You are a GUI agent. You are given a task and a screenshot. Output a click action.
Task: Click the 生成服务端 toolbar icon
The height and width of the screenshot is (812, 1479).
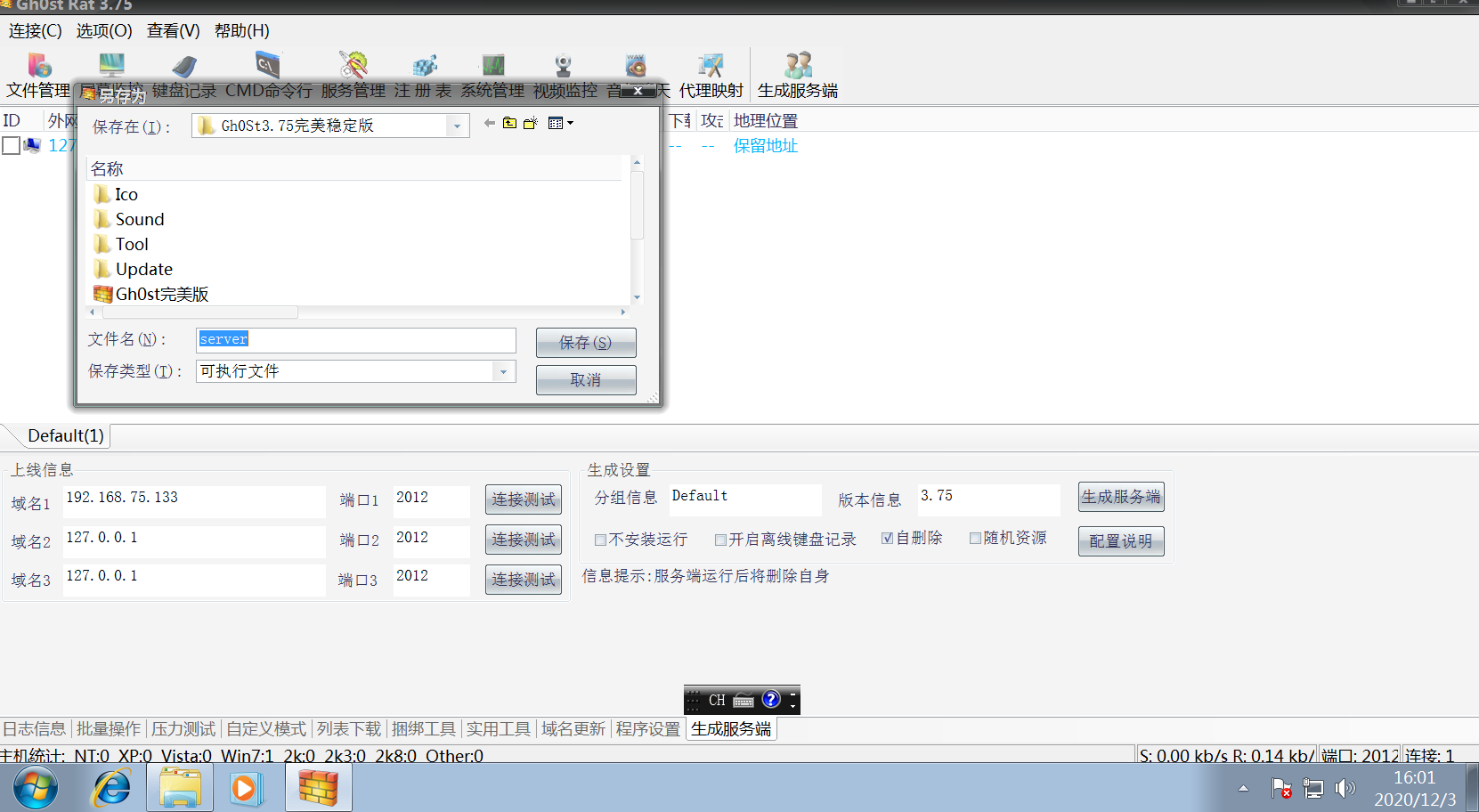point(798,75)
